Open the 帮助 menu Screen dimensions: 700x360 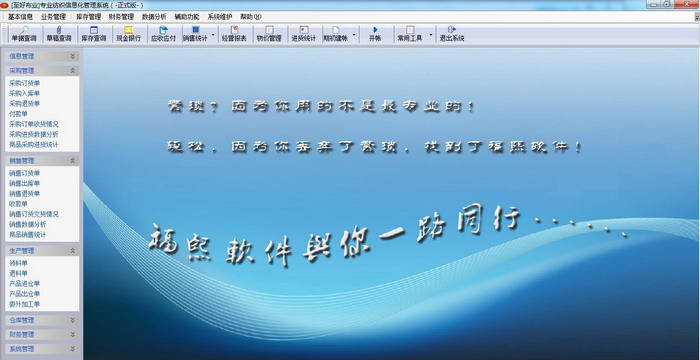pos(250,17)
